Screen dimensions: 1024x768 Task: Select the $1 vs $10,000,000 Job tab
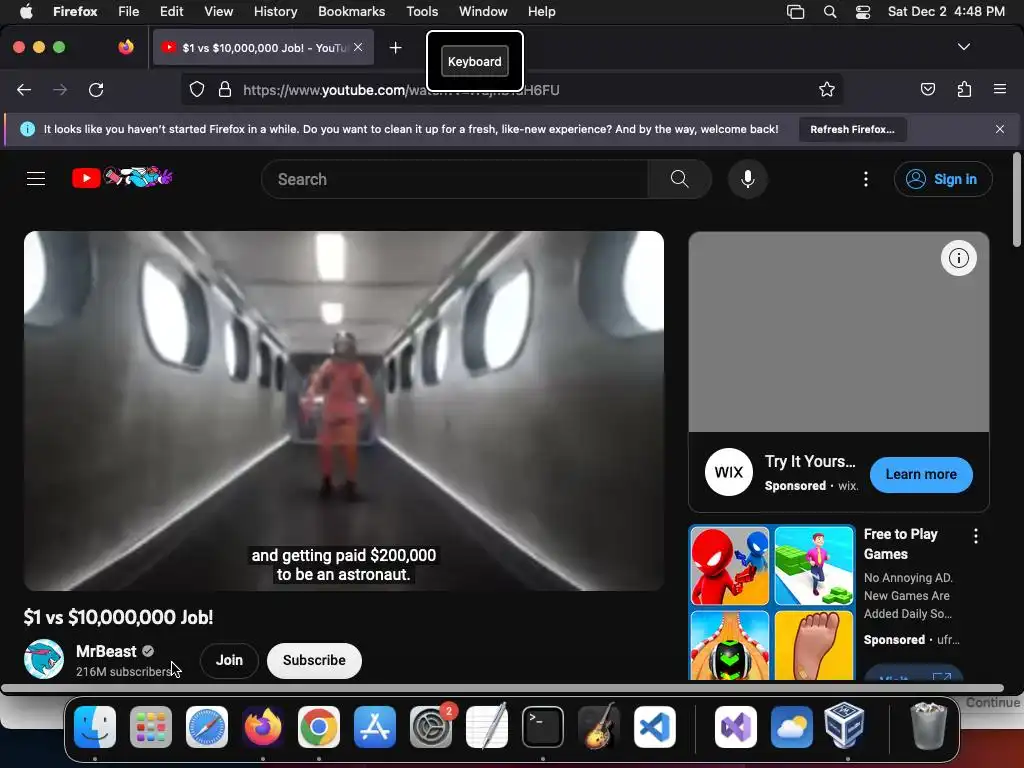263,47
